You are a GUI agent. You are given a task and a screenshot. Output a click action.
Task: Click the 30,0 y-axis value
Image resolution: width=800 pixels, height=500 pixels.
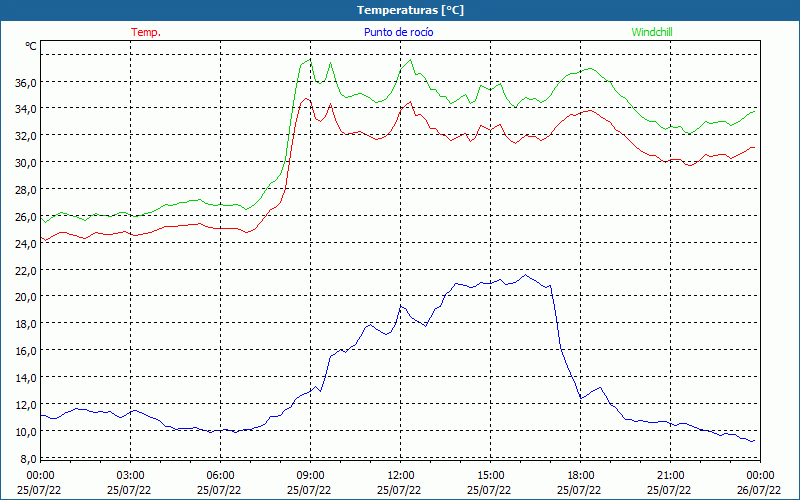click(26, 163)
